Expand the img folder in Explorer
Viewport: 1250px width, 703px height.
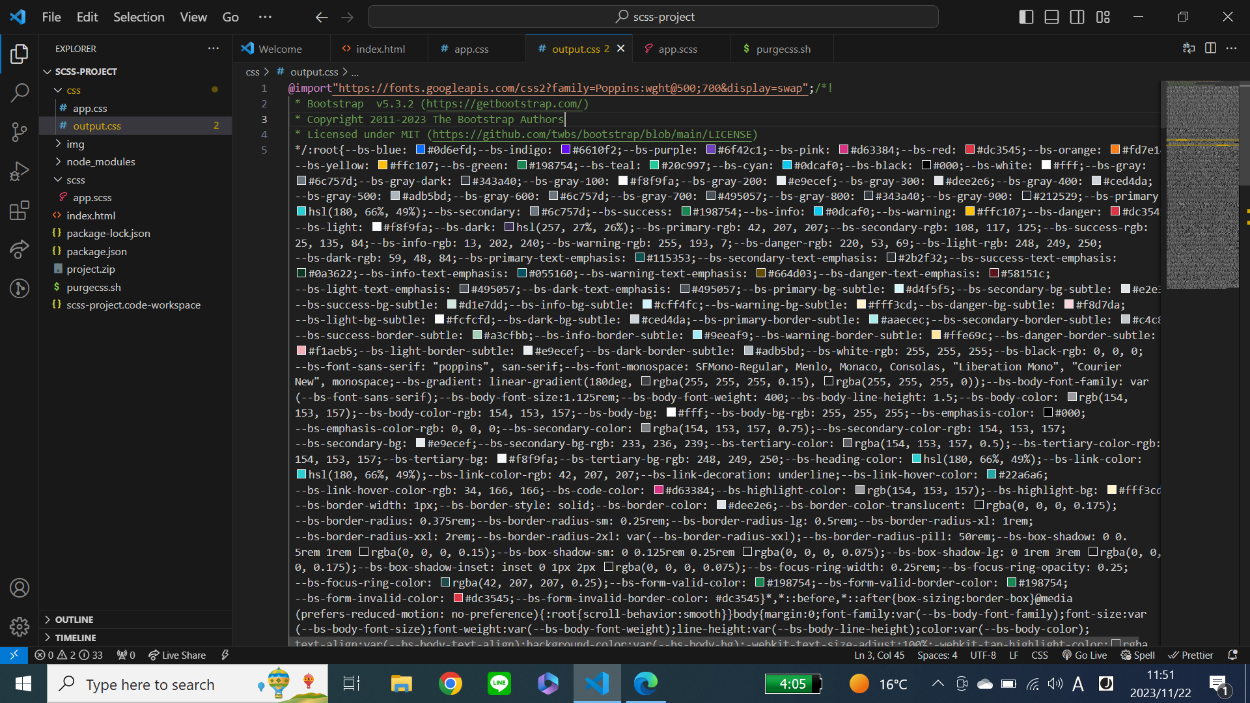point(75,144)
